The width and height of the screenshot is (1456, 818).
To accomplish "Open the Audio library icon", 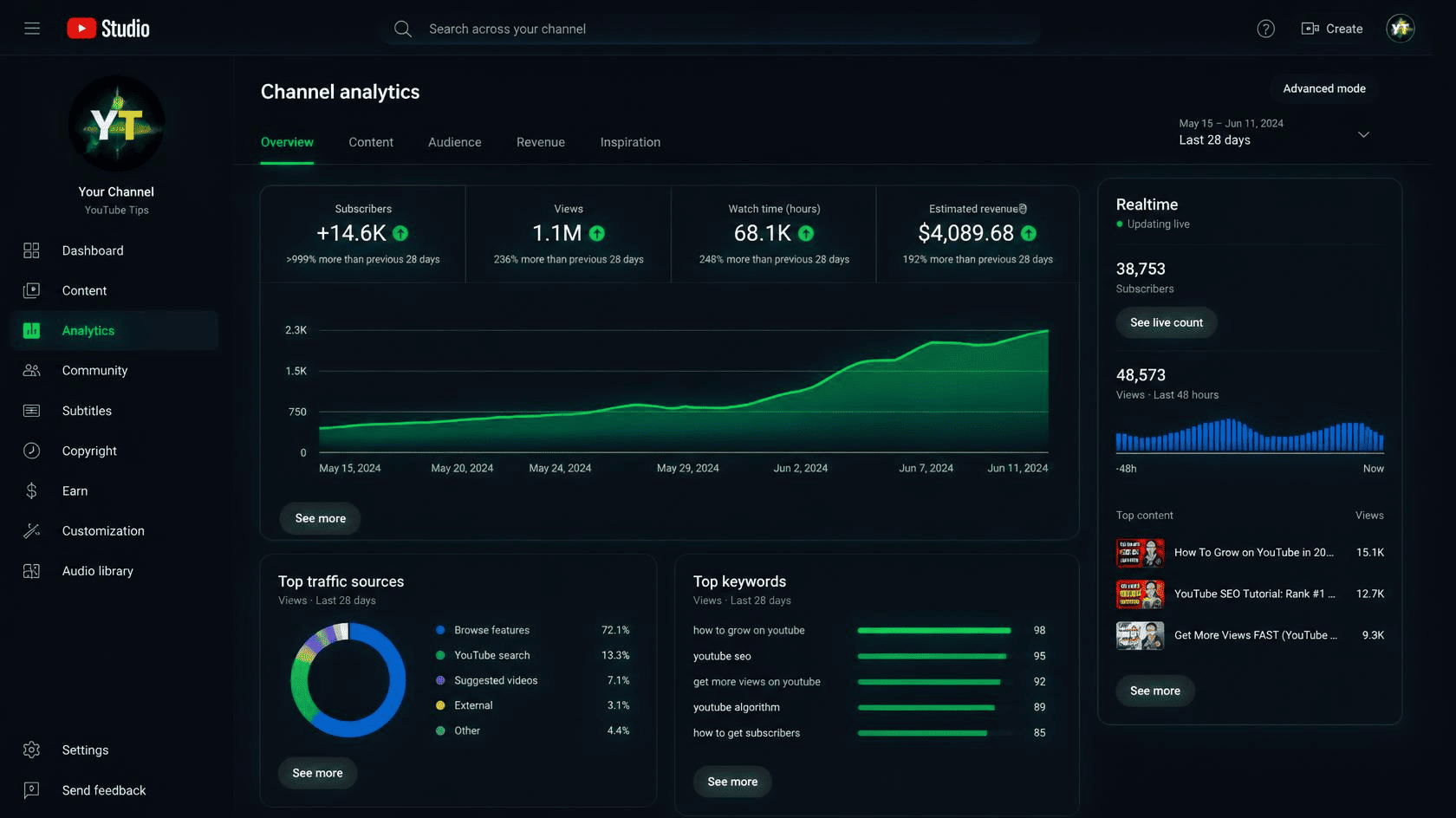I will coord(31,571).
